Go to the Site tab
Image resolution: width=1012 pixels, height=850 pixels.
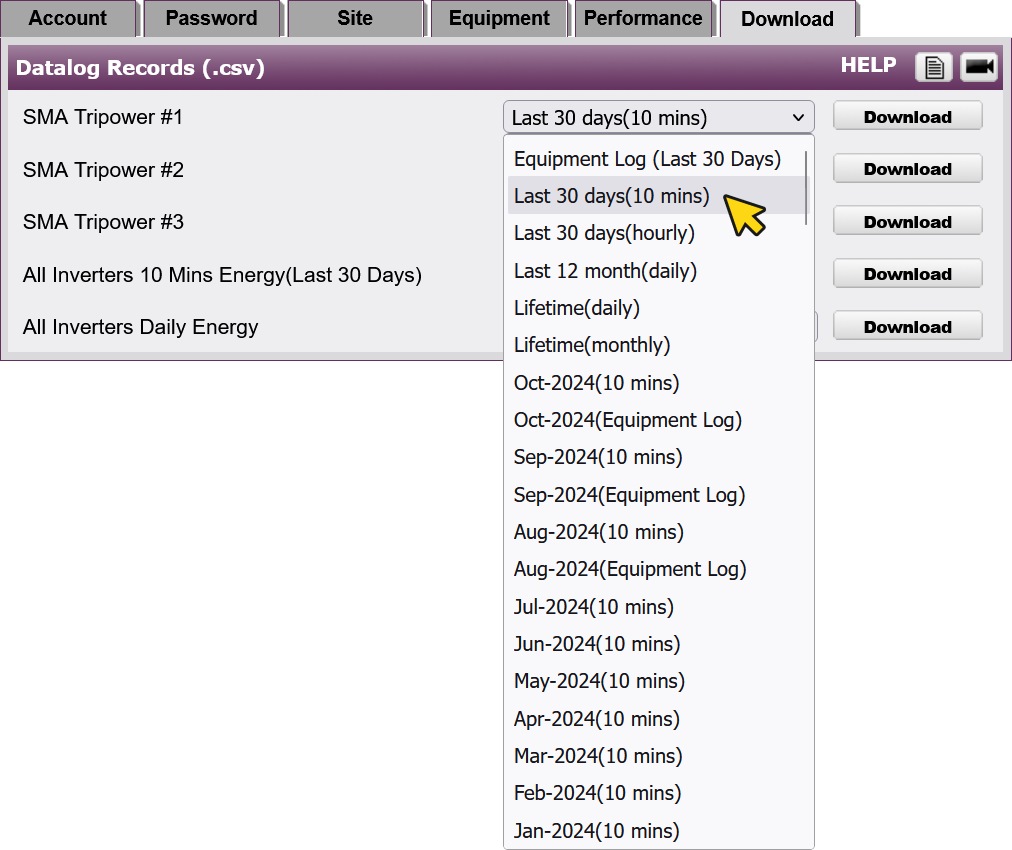click(355, 19)
